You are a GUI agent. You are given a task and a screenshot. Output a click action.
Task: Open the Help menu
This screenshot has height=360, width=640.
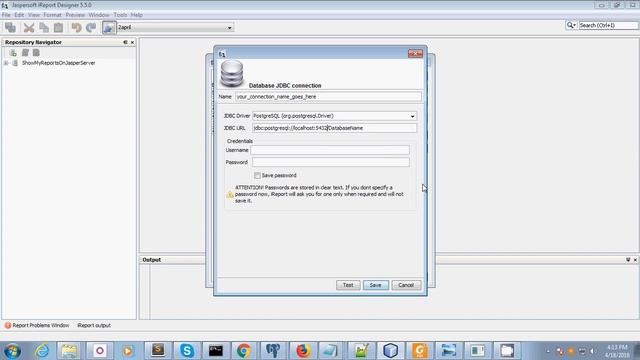[x=137, y=15]
